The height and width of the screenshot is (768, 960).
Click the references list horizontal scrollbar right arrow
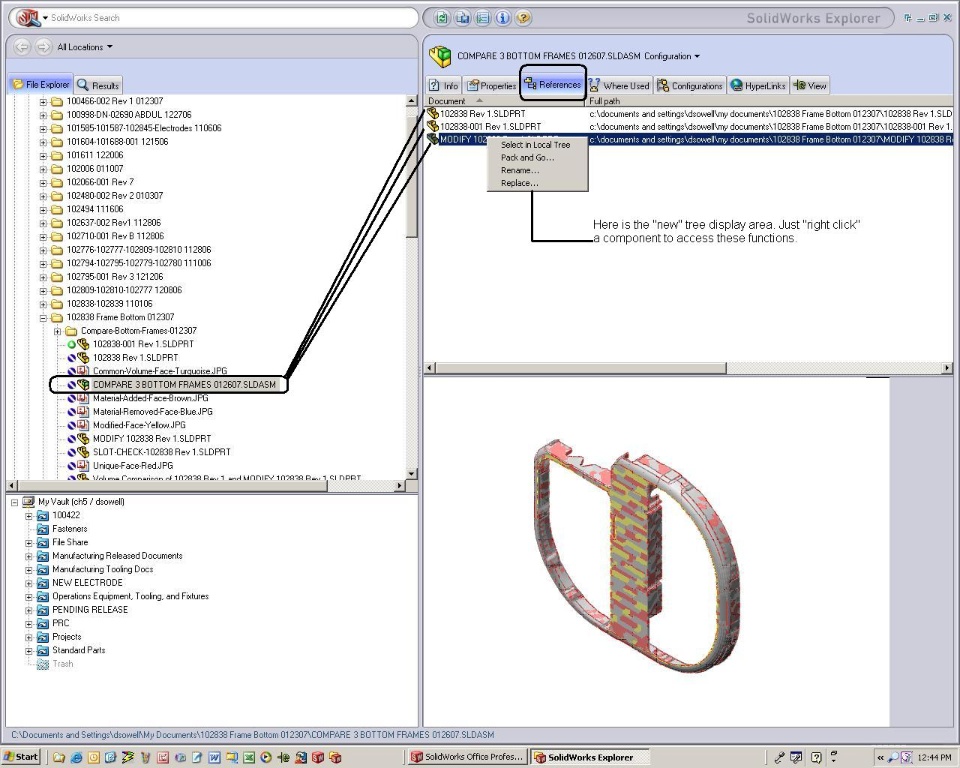point(947,368)
